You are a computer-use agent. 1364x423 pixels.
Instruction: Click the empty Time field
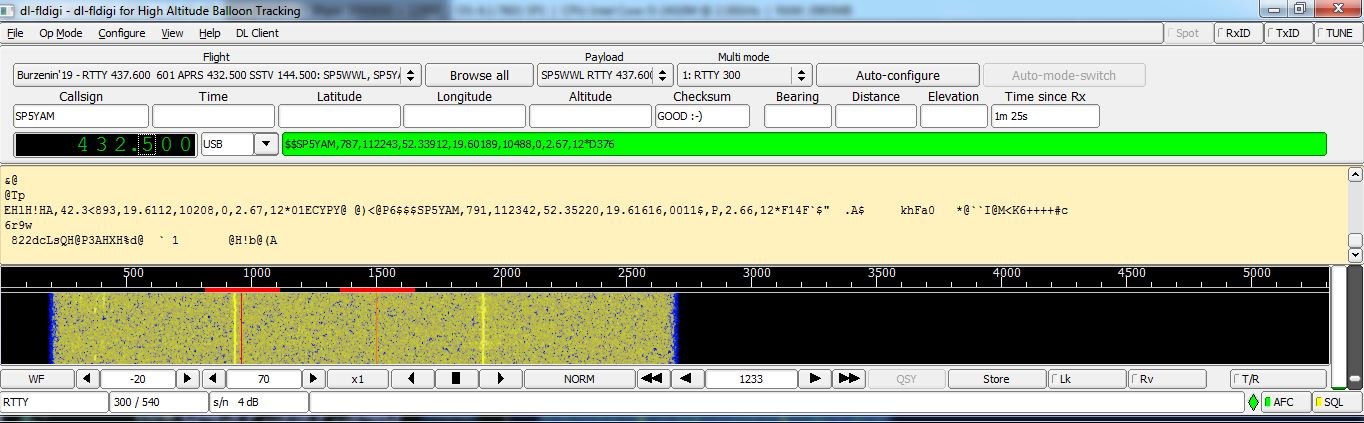pos(213,116)
